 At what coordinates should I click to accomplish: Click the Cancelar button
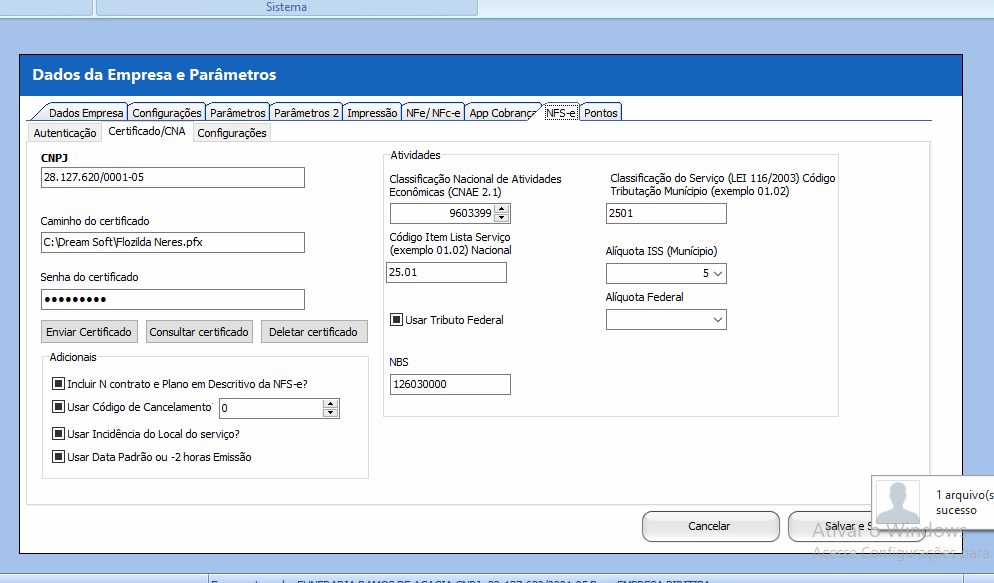[x=709, y=526]
